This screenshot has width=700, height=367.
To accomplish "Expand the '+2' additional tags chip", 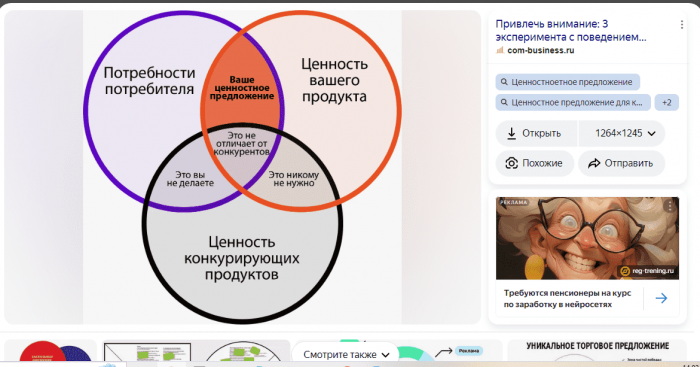I will 667,103.
